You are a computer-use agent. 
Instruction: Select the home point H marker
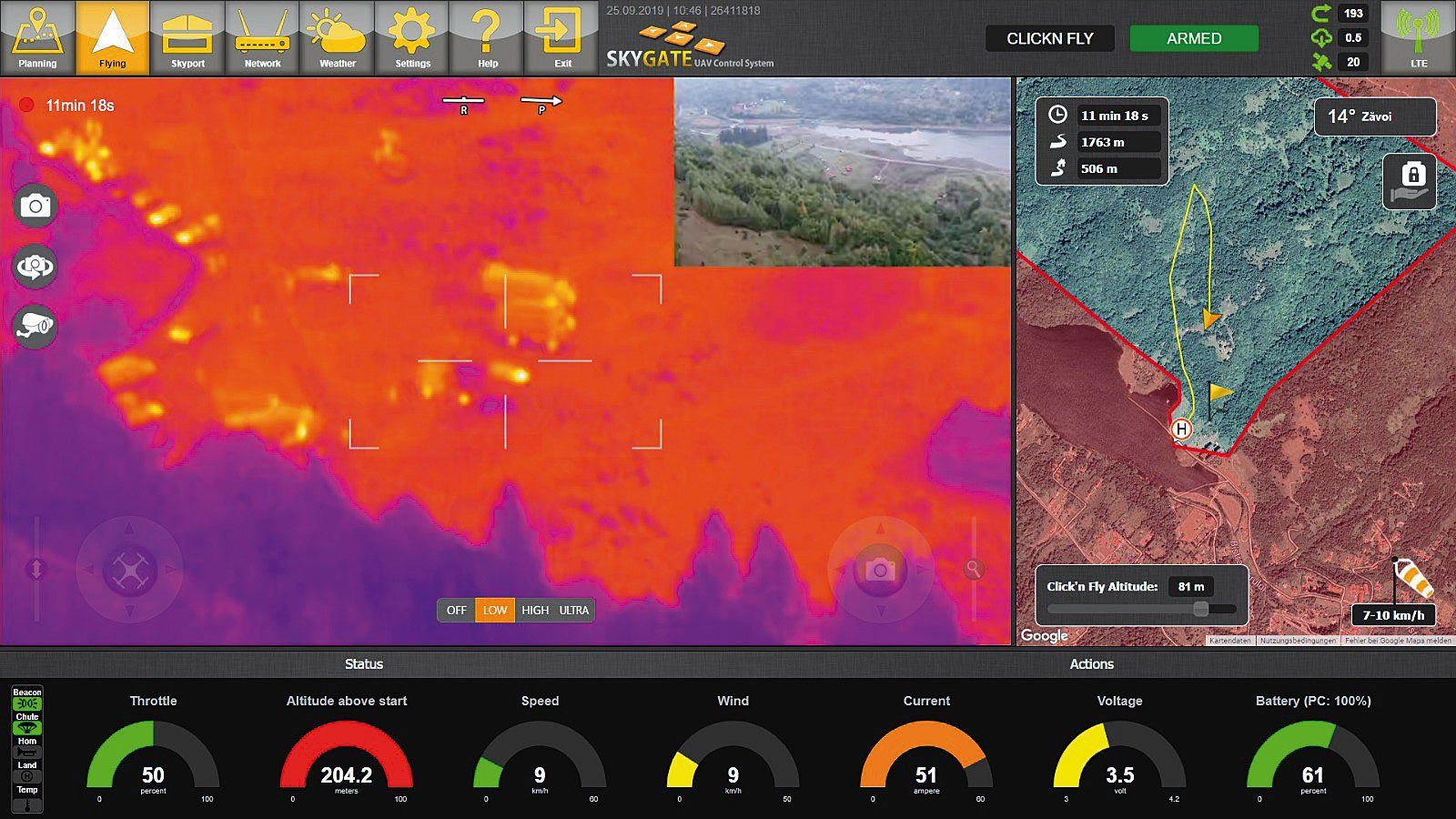[x=1181, y=429]
